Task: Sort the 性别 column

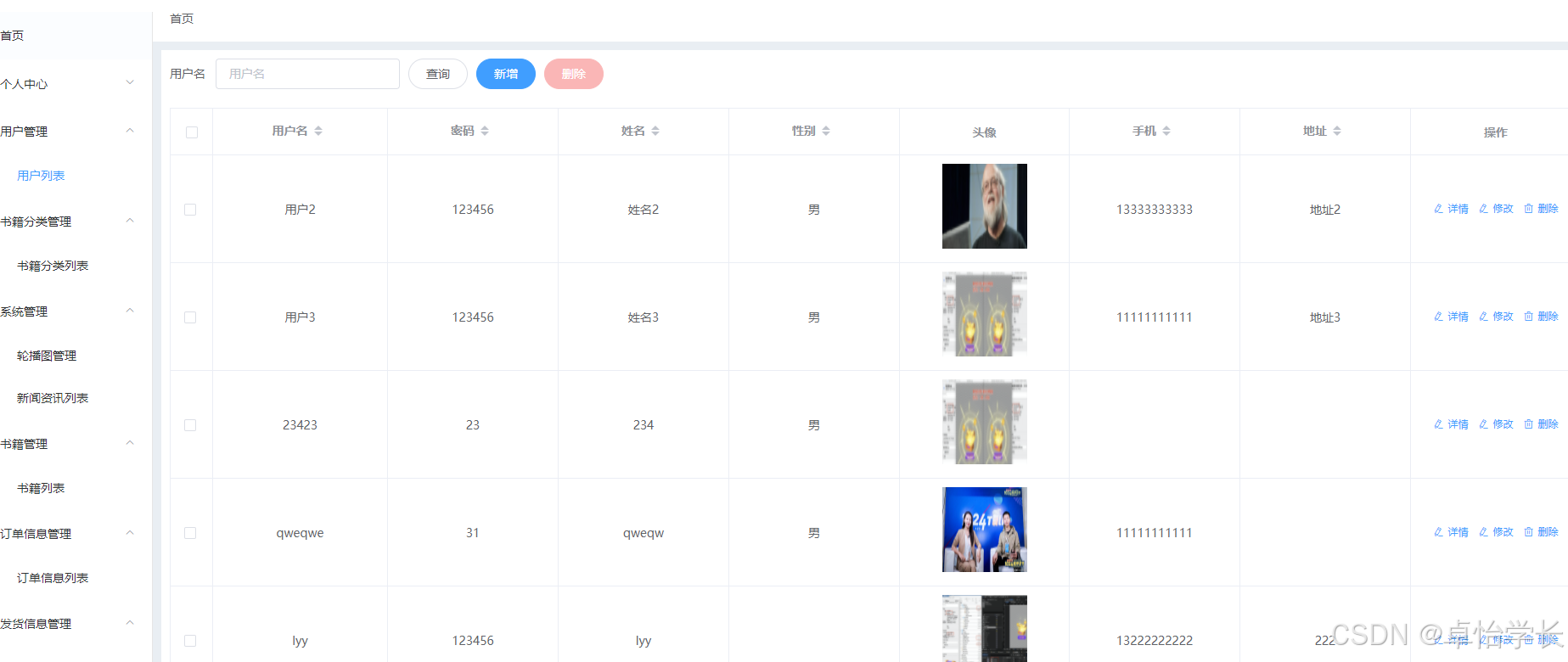Action: (826, 131)
